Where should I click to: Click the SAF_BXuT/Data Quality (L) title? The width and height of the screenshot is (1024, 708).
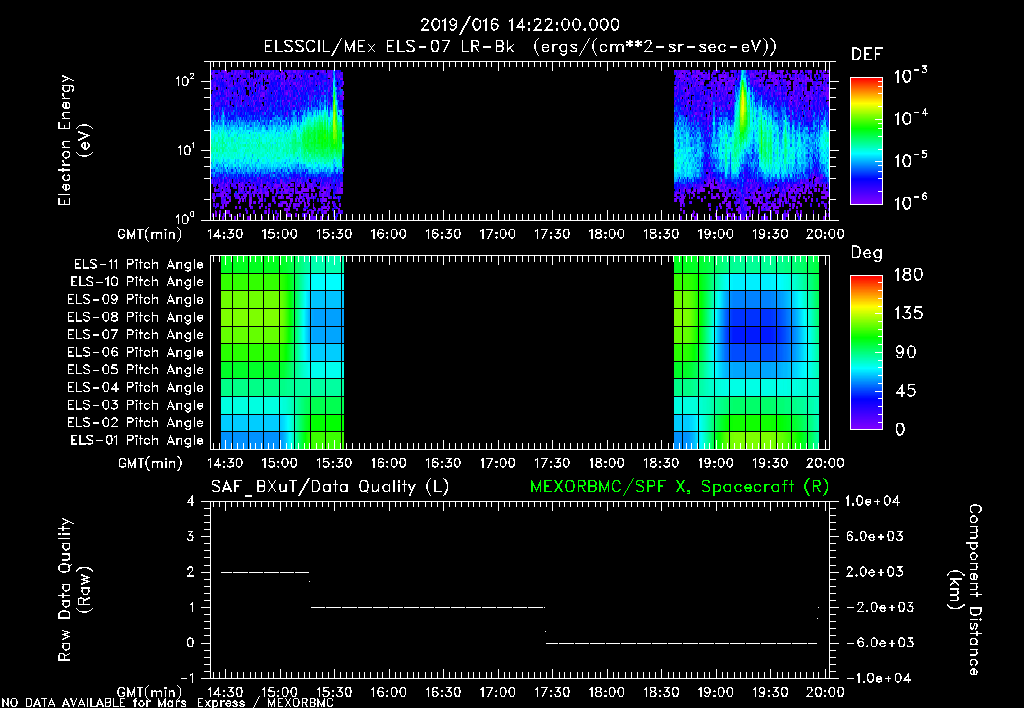pos(330,487)
